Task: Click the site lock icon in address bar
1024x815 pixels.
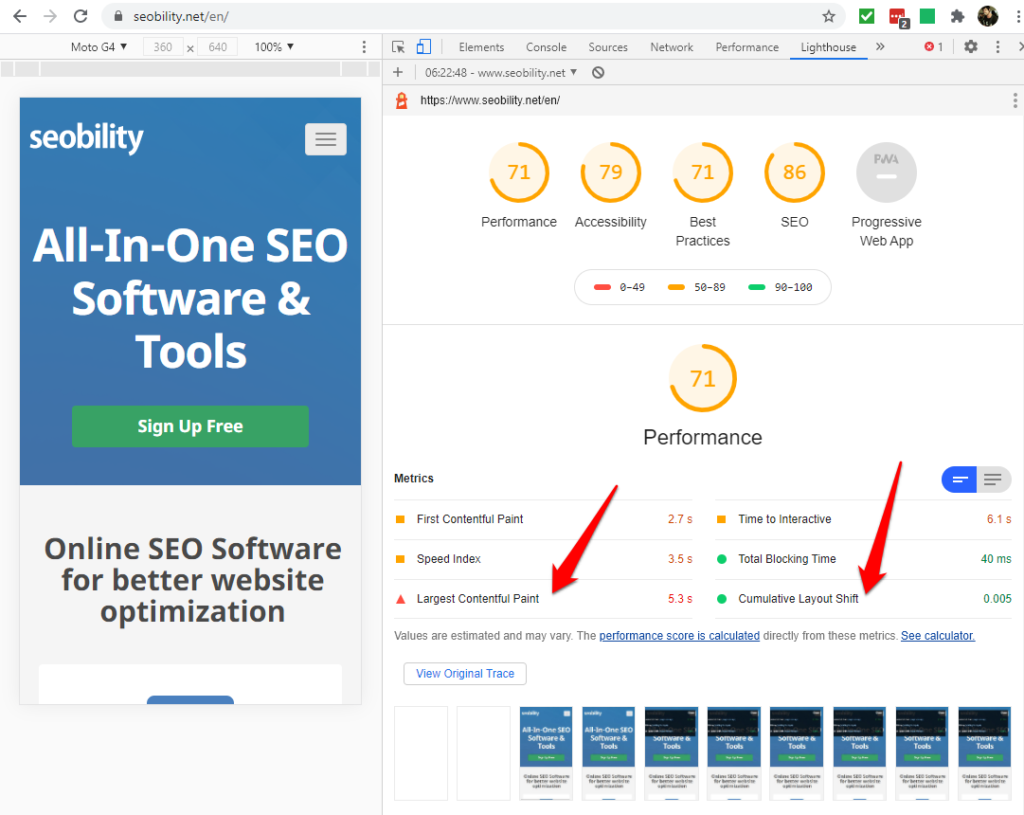Action: [118, 16]
